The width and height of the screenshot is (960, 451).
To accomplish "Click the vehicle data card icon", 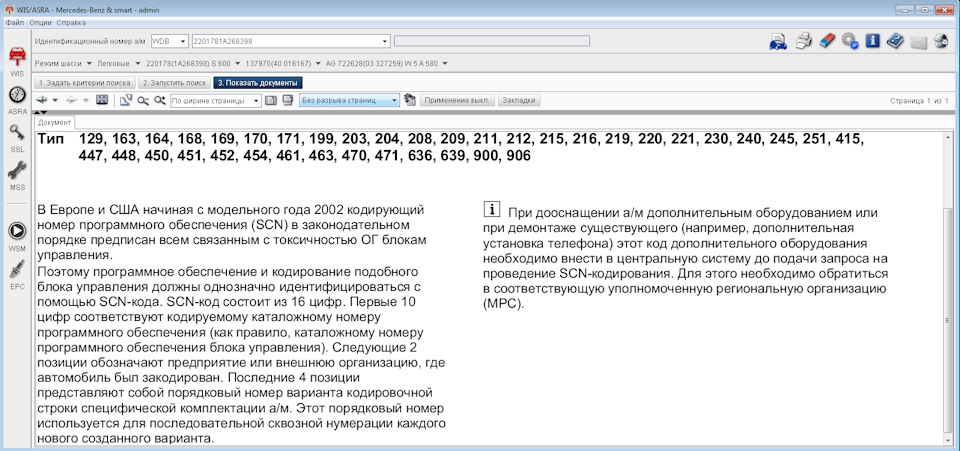I will pyautogui.click(x=778, y=42).
